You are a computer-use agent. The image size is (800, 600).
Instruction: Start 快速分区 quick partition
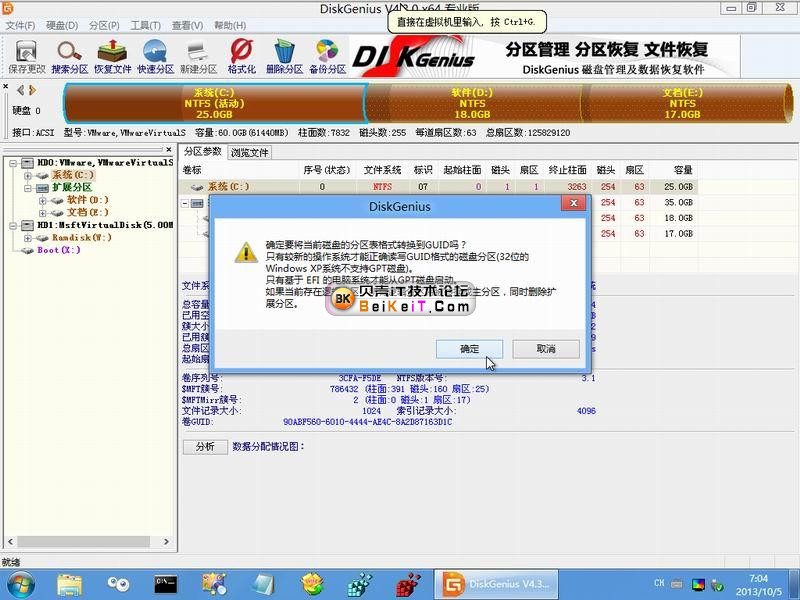pos(156,57)
